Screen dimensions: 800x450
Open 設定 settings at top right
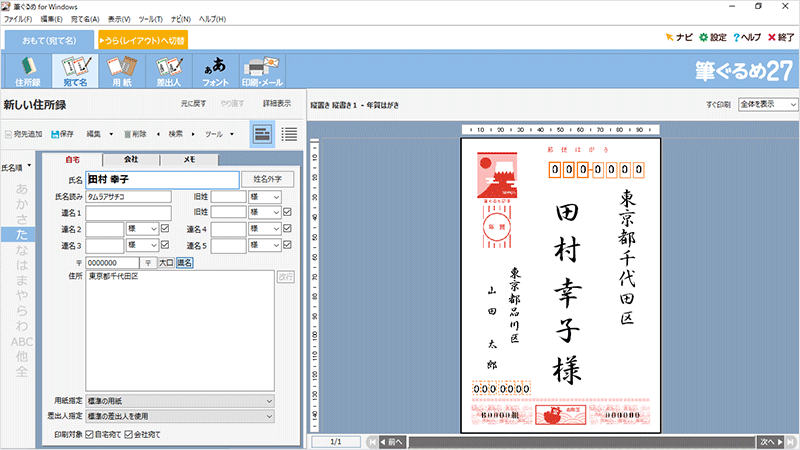tap(712, 37)
